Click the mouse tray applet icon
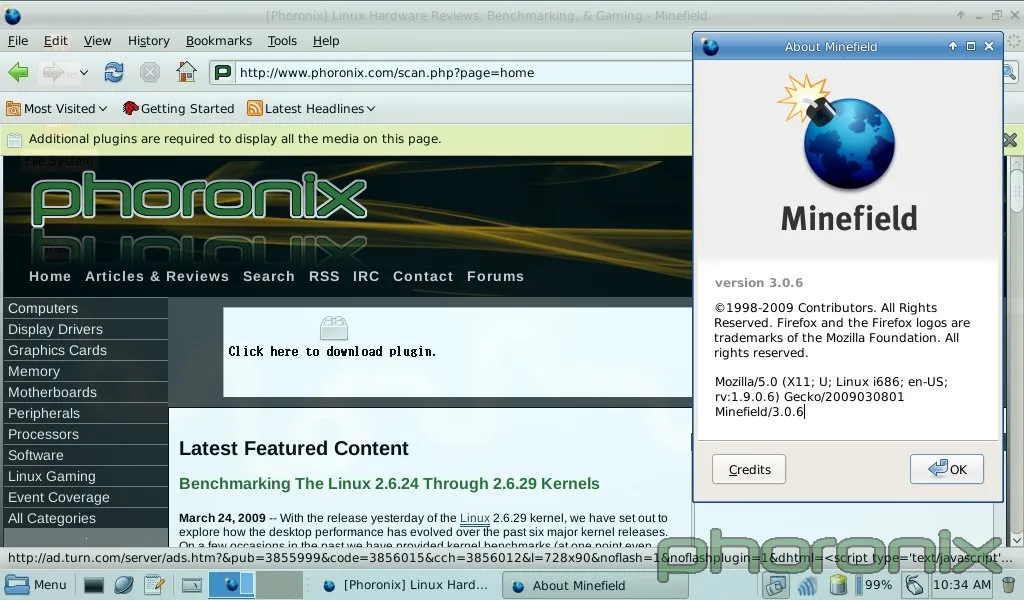This screenshot has width=1024, height=600. pos(914,585)
